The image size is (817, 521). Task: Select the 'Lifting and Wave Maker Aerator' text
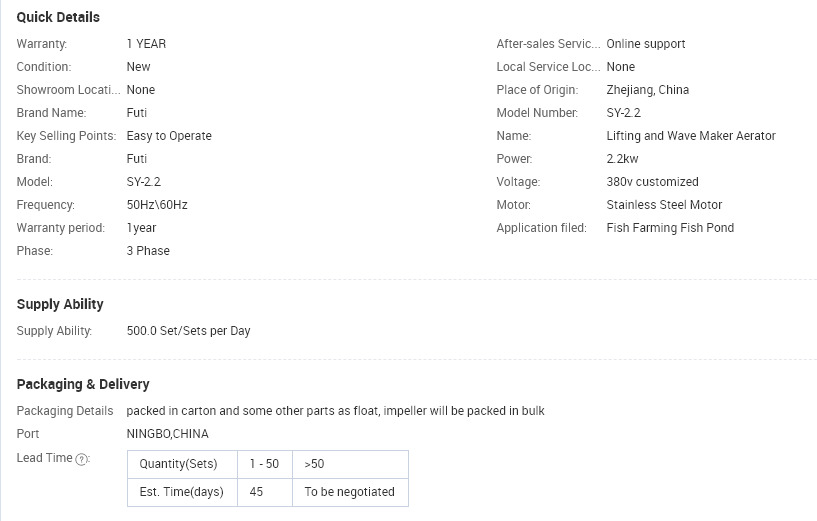pos(691,136)
